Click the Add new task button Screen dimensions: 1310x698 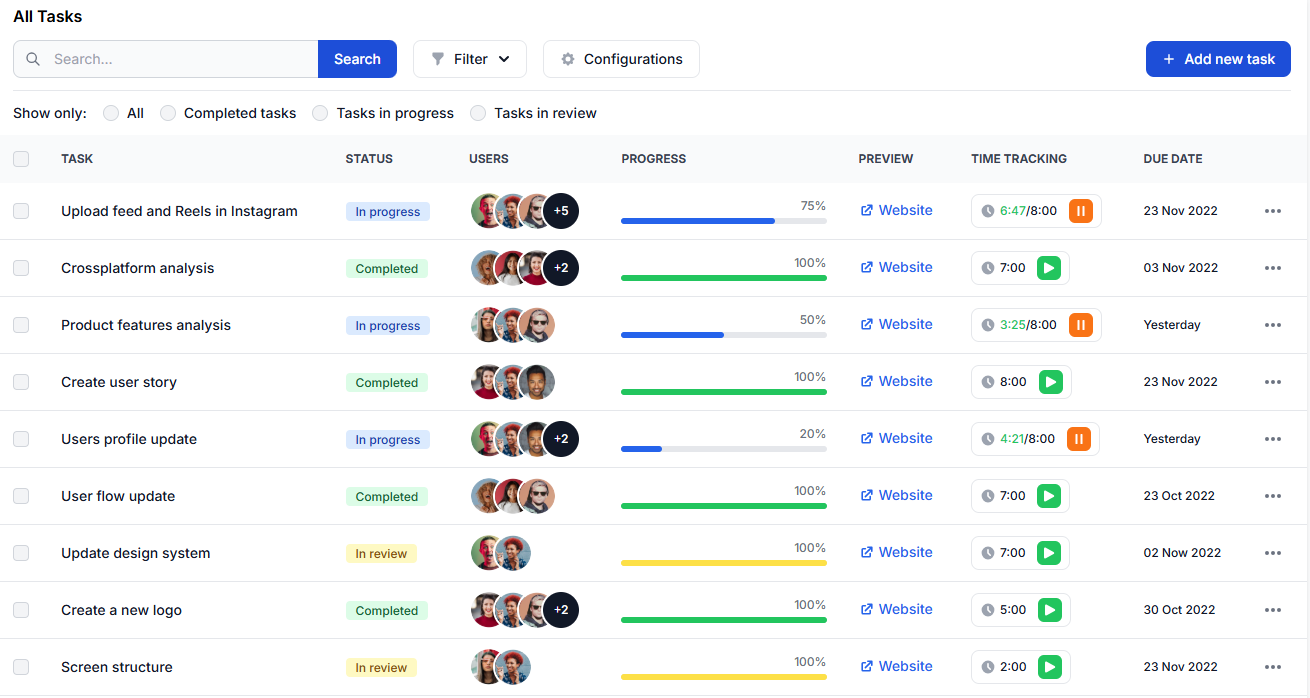pos(1218,59)
